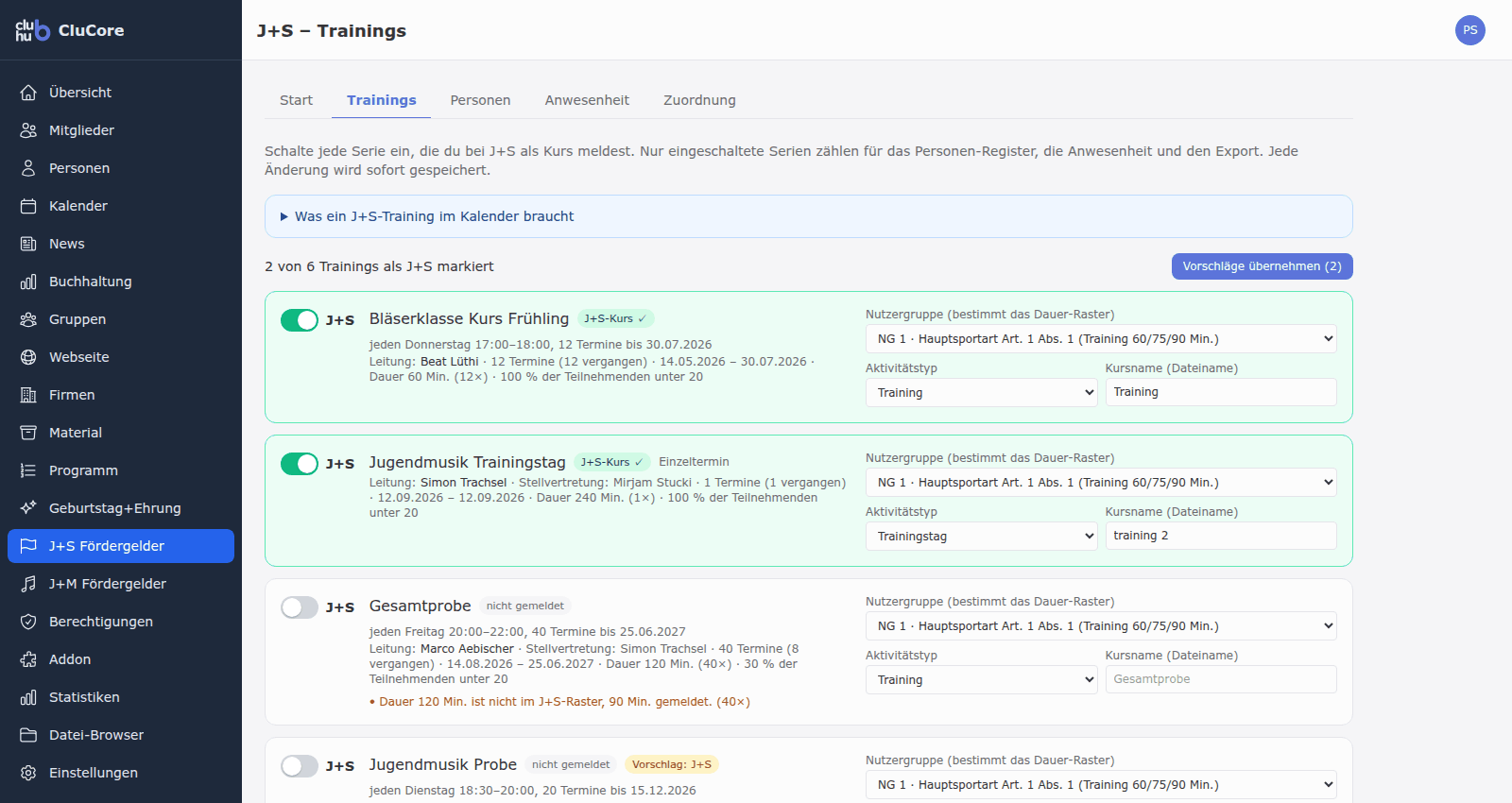
Task: Click the Buchhaltung bar chart icon
Action: [28, 282]
